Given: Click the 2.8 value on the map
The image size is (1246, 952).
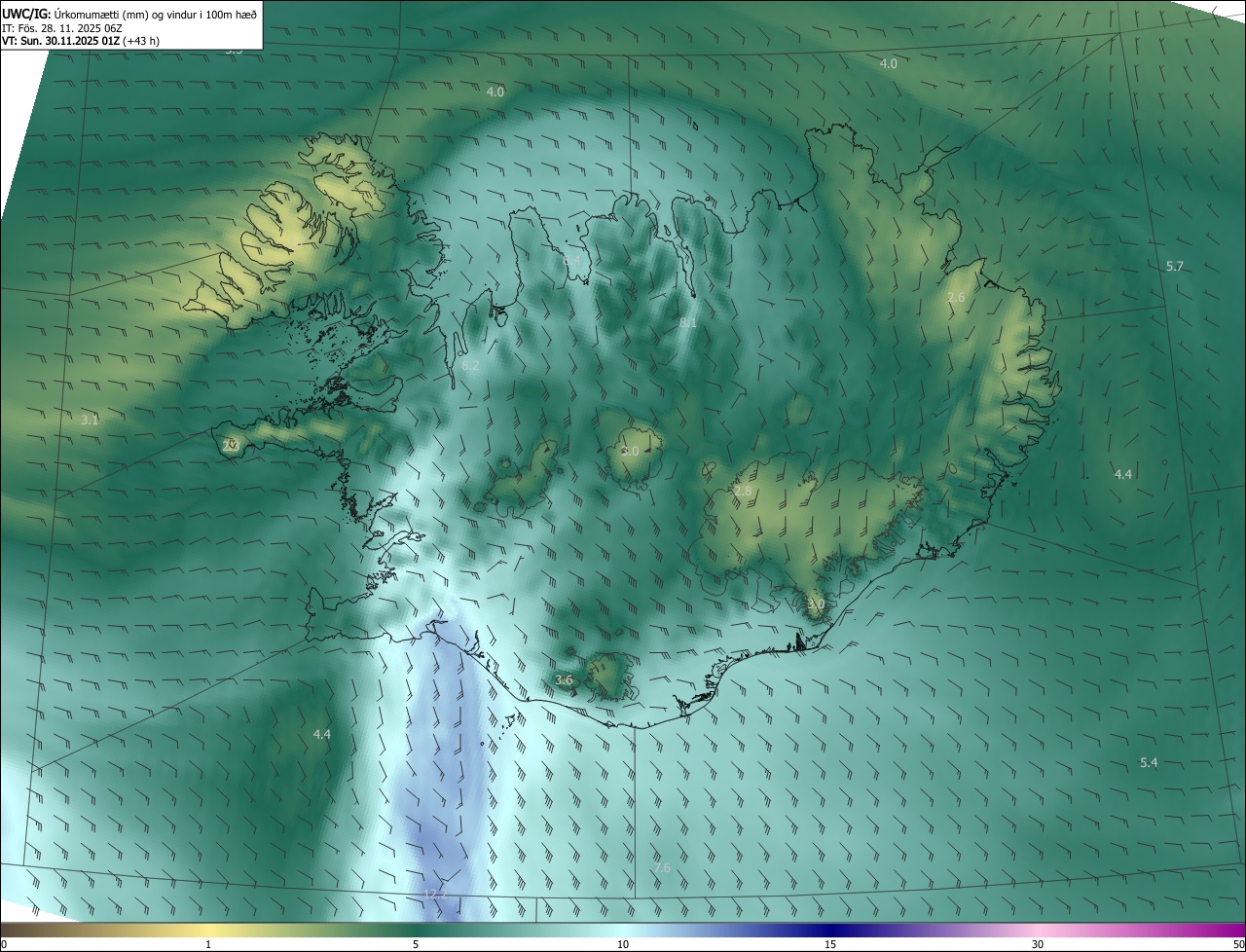Looking at the screenshot, I should pyautogui.click(x=743, y=491).
